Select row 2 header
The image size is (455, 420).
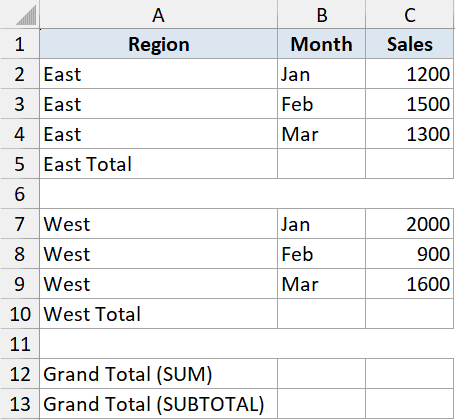20,74
